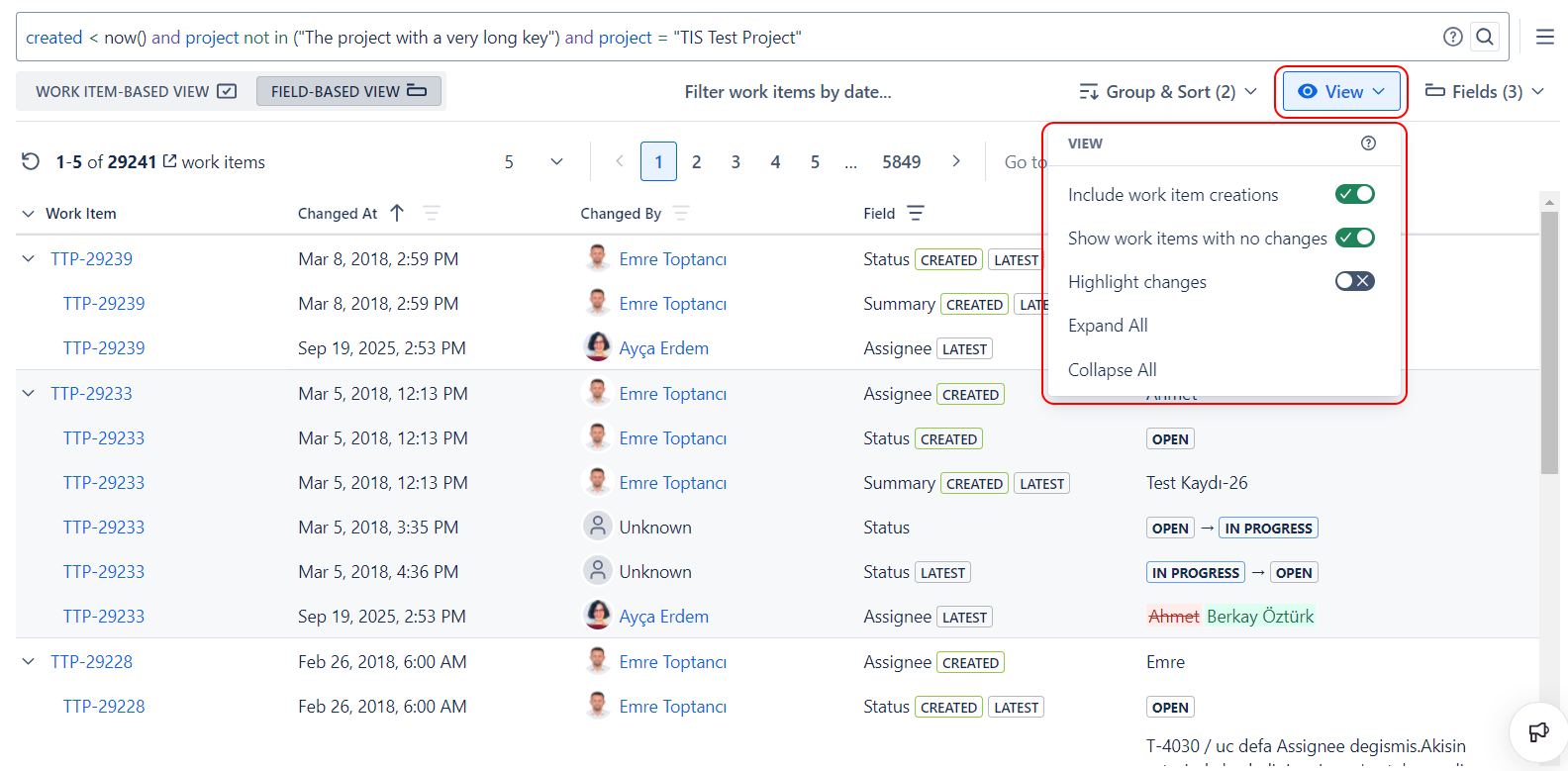Switch to Work Item-Based View tab

pyautogui.click(x=136, y=92)
